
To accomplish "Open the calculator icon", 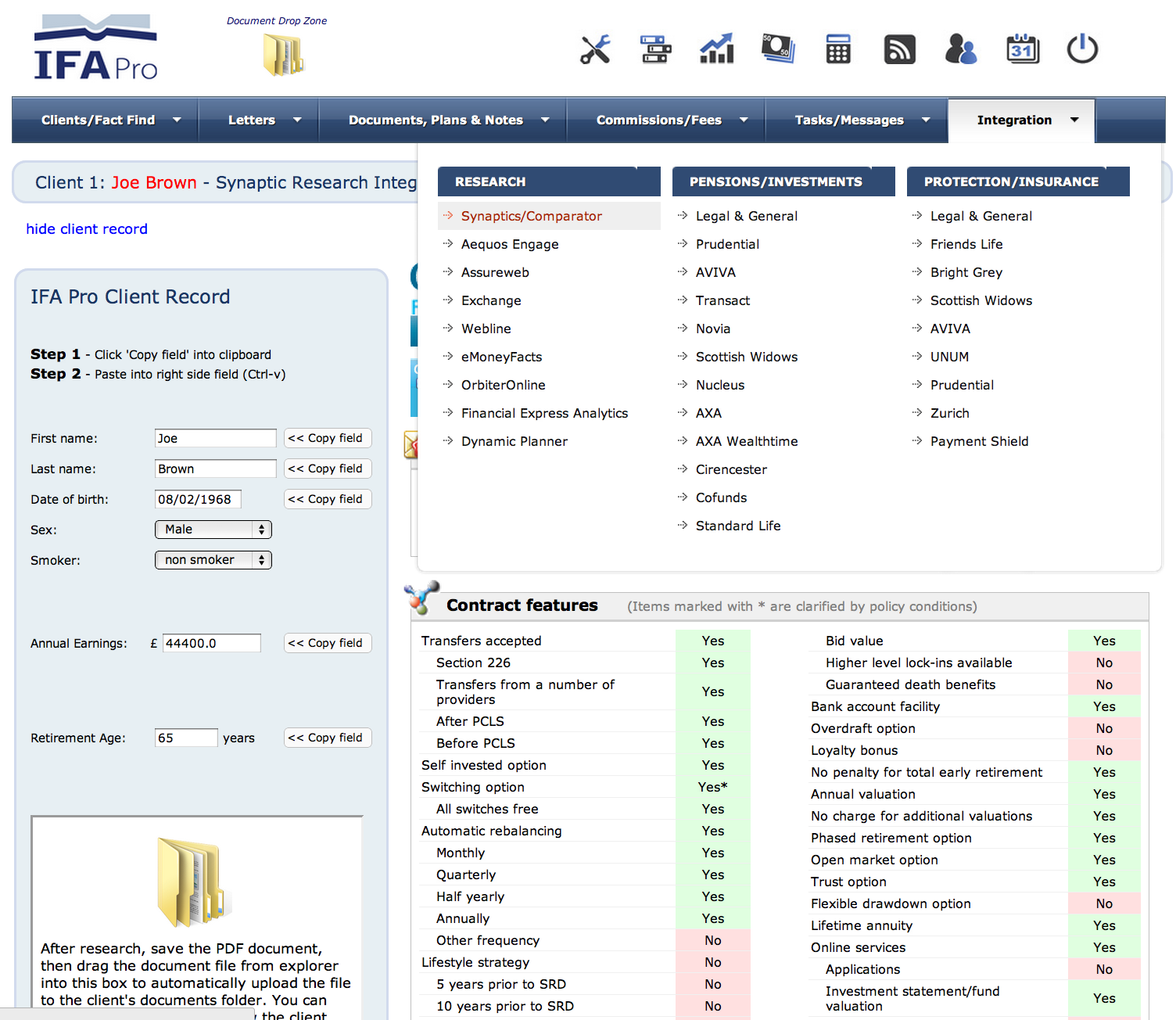I will [838, 49].
